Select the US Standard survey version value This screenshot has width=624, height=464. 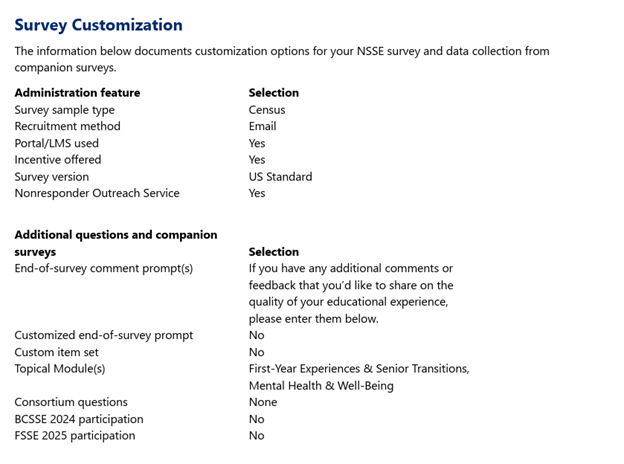280,177
